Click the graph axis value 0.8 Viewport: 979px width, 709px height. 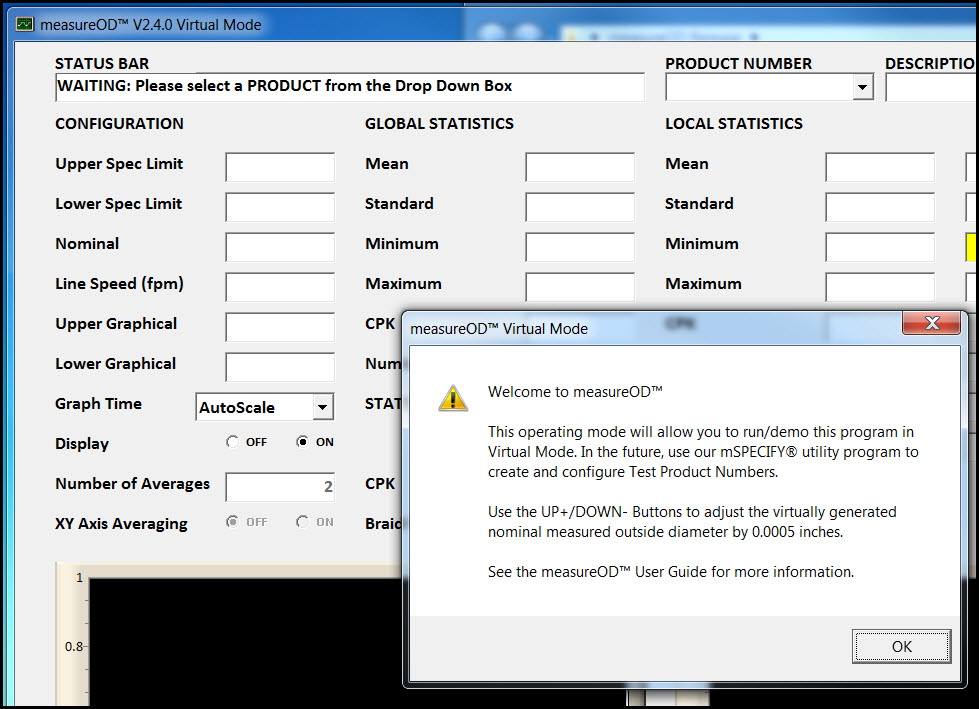coord(74,647)
